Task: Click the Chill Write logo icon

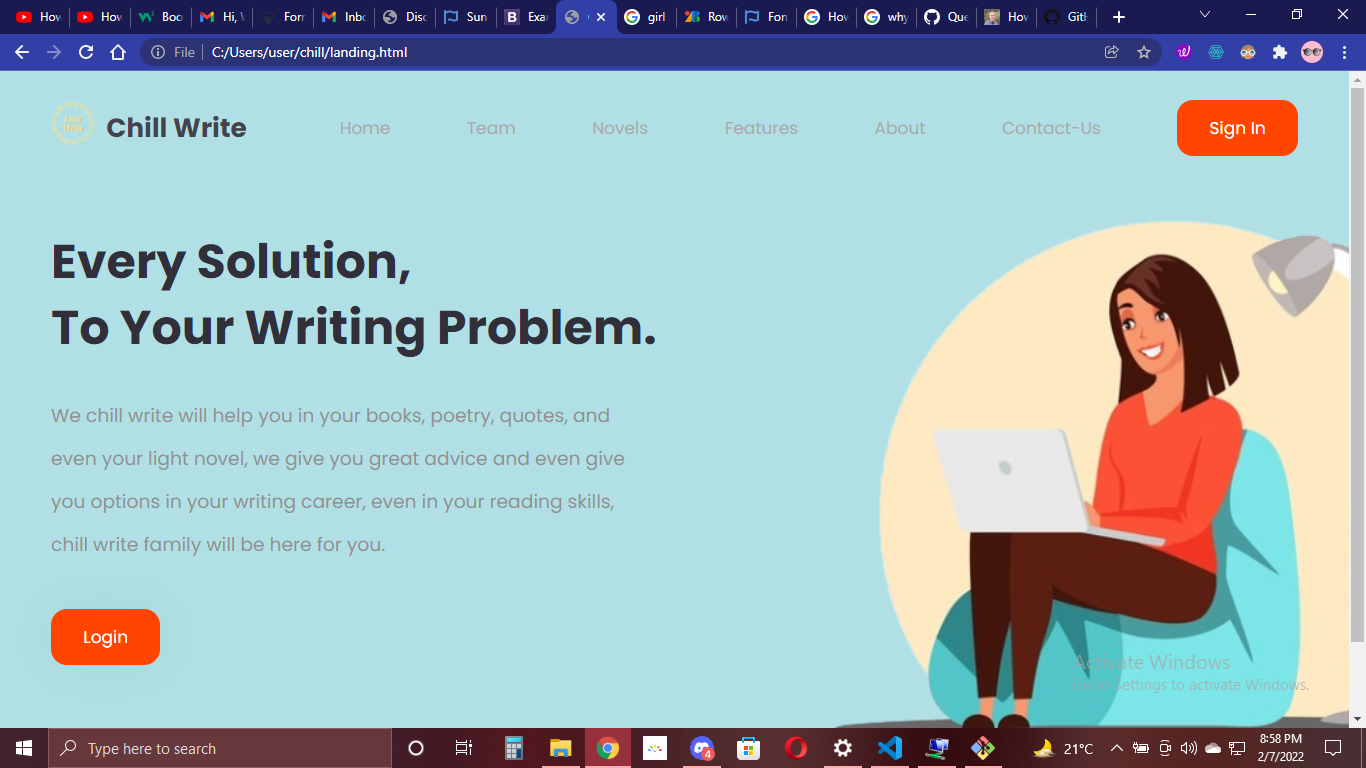Action: pos(73,125)
